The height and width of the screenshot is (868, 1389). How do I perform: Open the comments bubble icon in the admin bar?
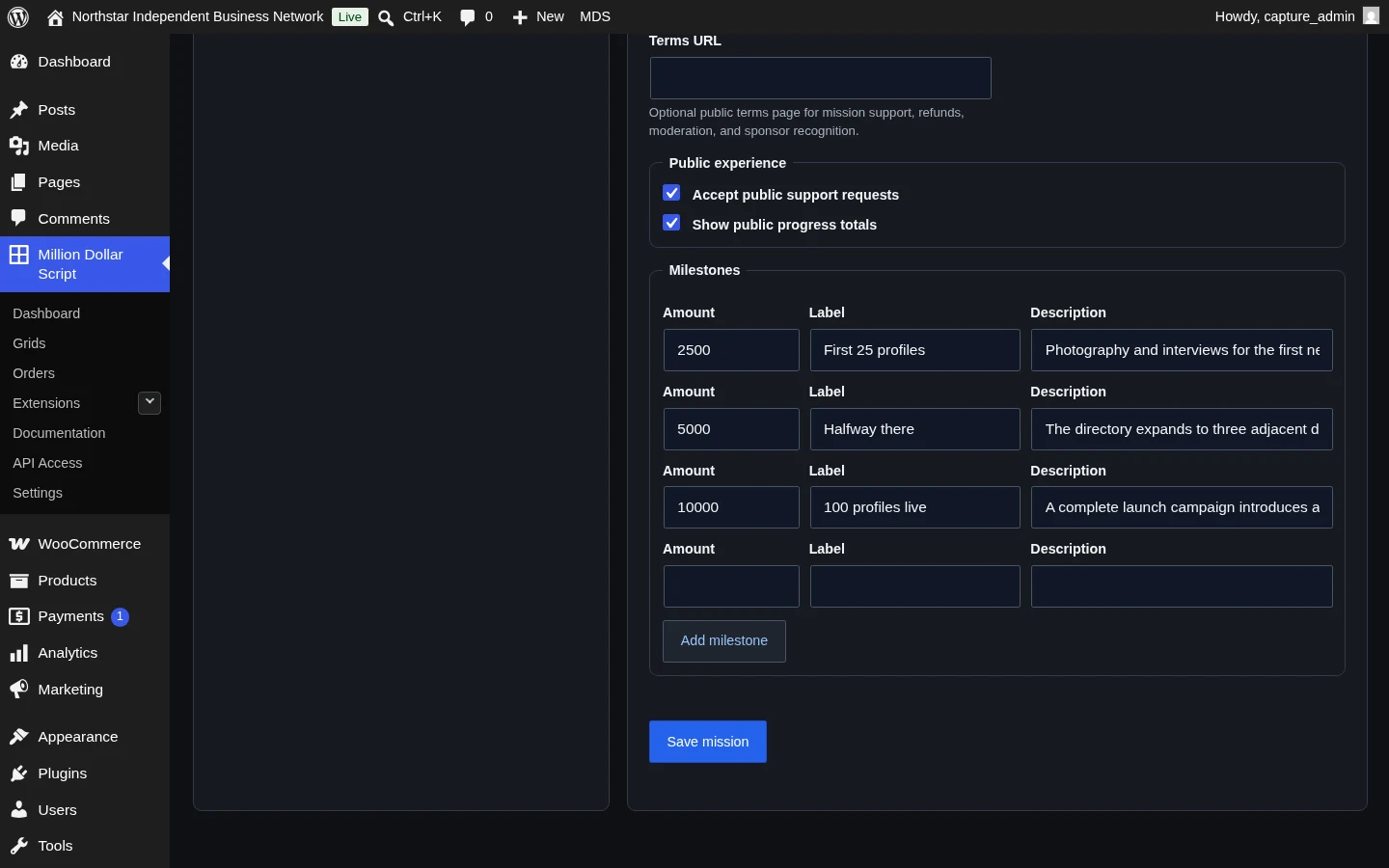[468, 17]
